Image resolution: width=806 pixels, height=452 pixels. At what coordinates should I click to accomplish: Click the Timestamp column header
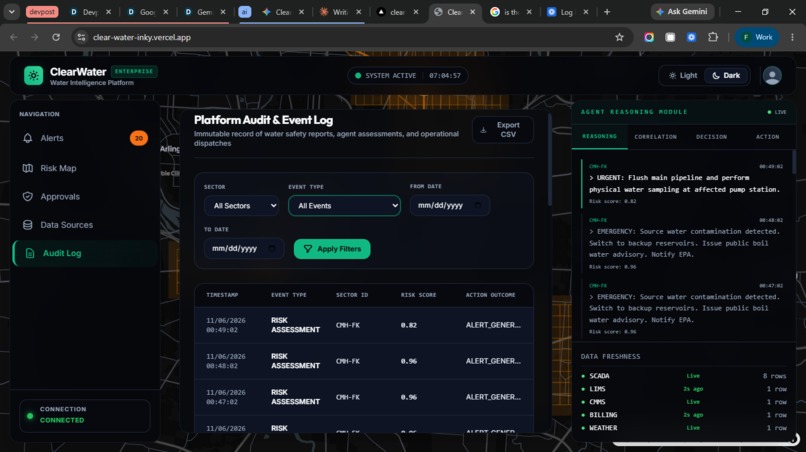[x=222, y=295]
